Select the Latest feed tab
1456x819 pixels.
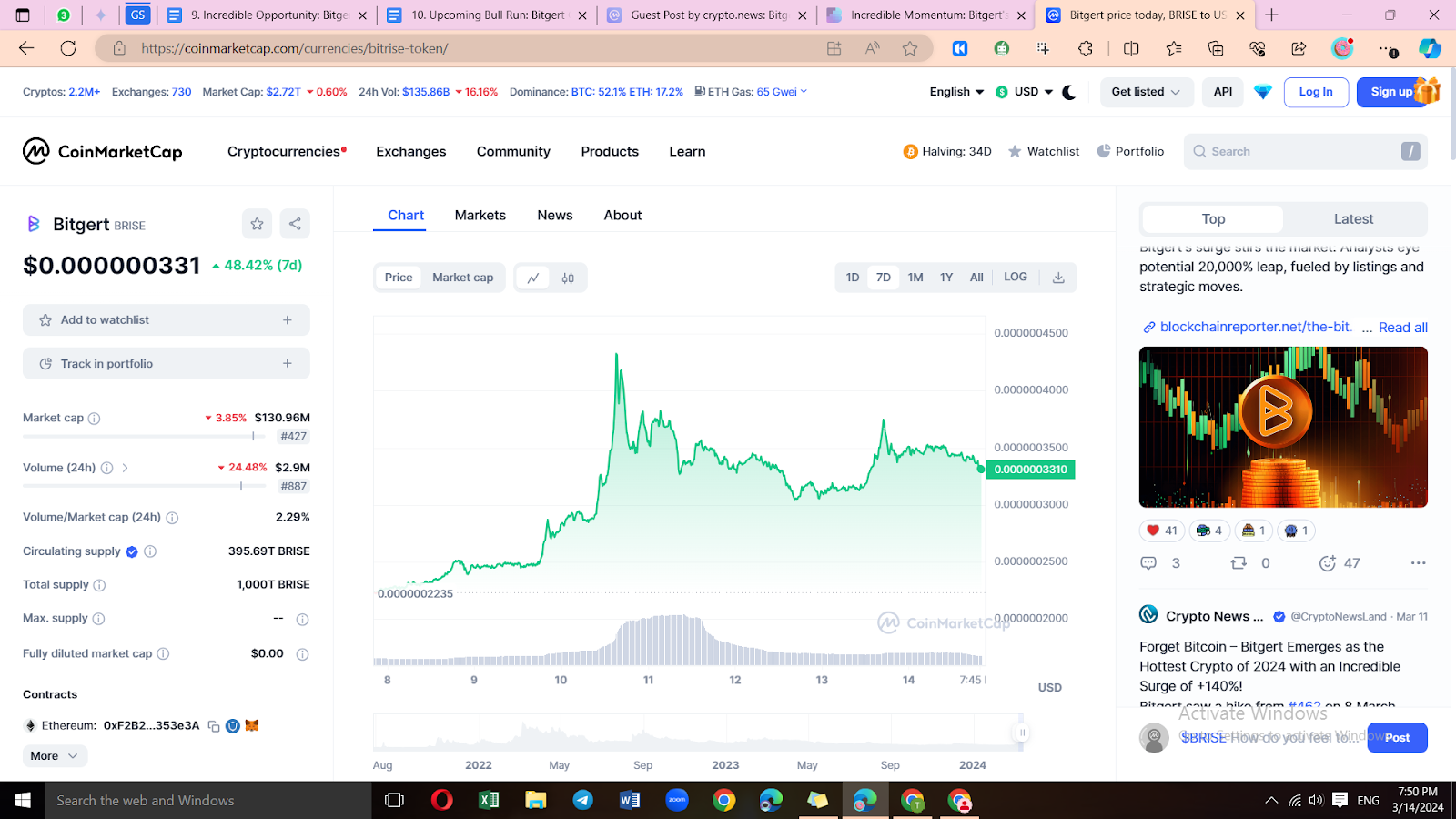(x=1353, y=219)
